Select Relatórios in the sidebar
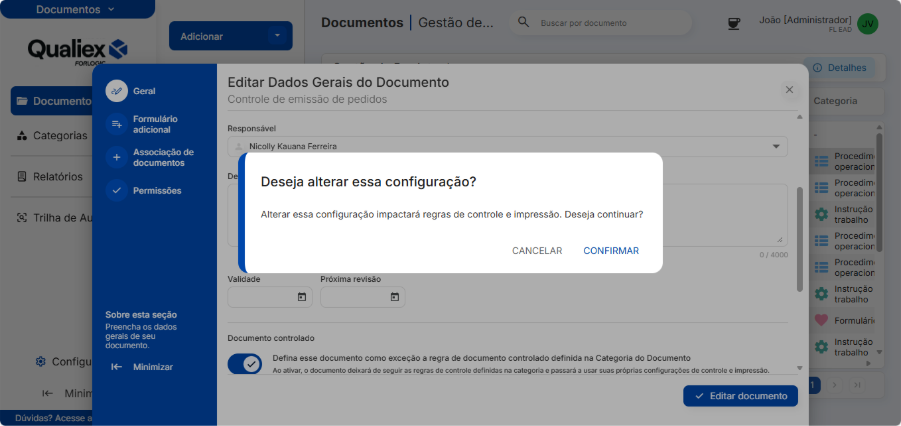Screen dimensions: 901x426 pyautogui.click(x=57, y=176)
